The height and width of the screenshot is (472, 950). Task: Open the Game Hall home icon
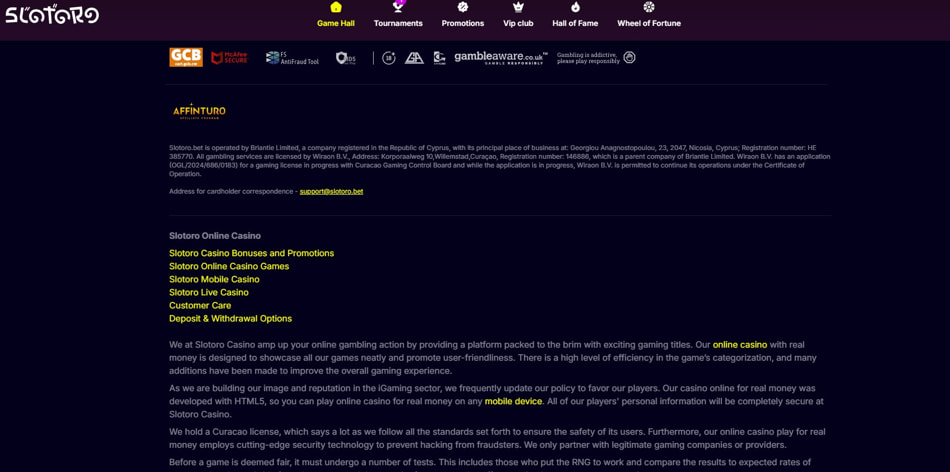coord(336,8)
